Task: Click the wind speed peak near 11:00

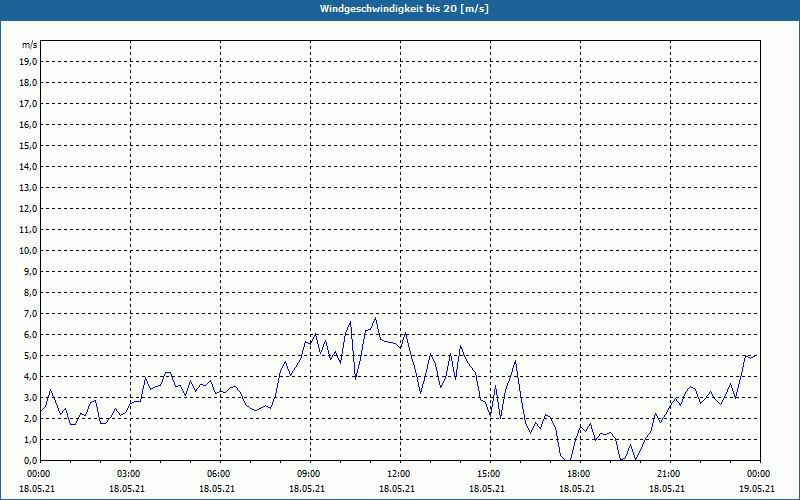Action: [x=376, y=318]
